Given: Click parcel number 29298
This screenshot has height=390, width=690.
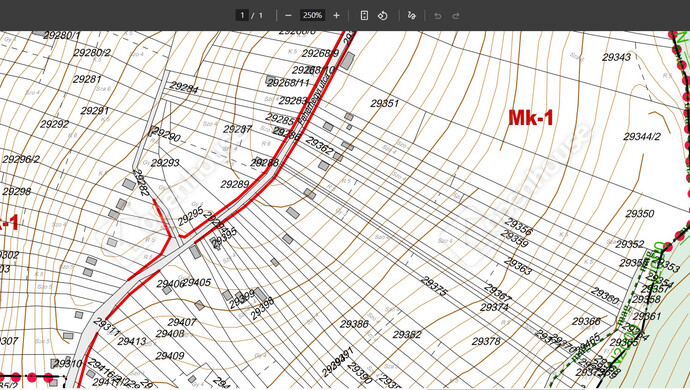Looking at the screenshot, I should (x=17, y=191).
